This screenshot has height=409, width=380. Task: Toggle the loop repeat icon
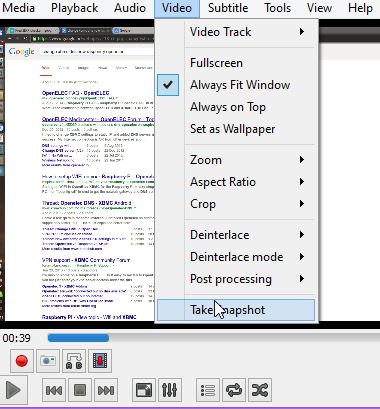234,390
